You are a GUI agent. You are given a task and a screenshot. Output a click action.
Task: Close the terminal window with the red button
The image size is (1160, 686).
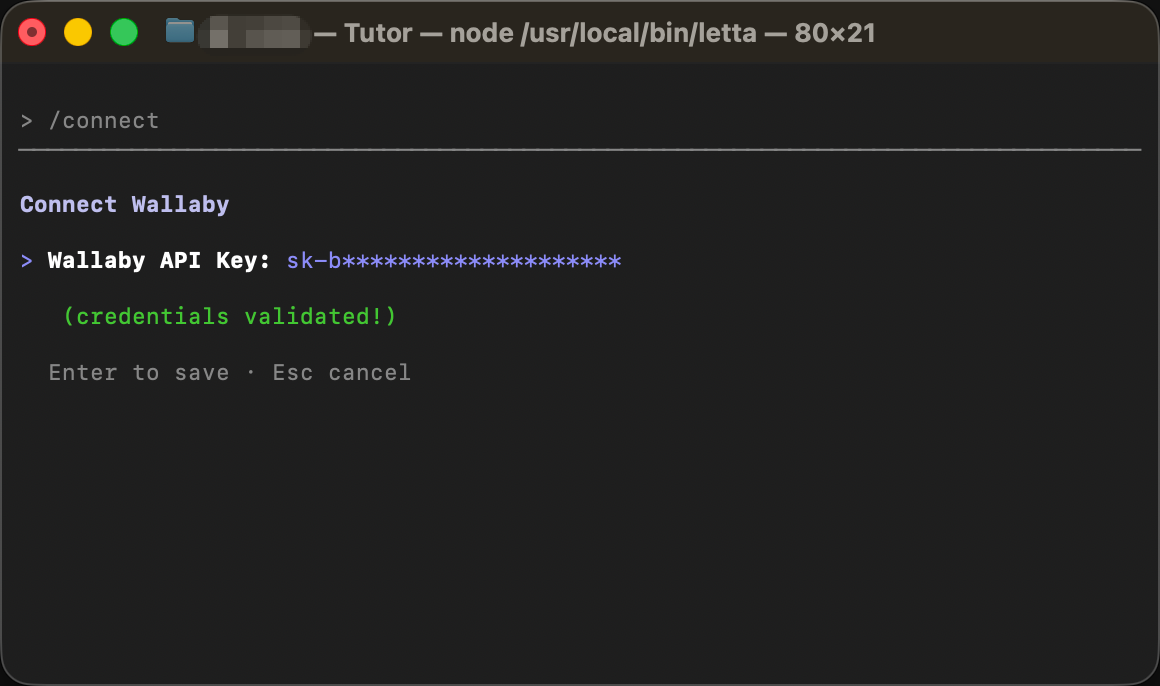(x=32, y=33)
